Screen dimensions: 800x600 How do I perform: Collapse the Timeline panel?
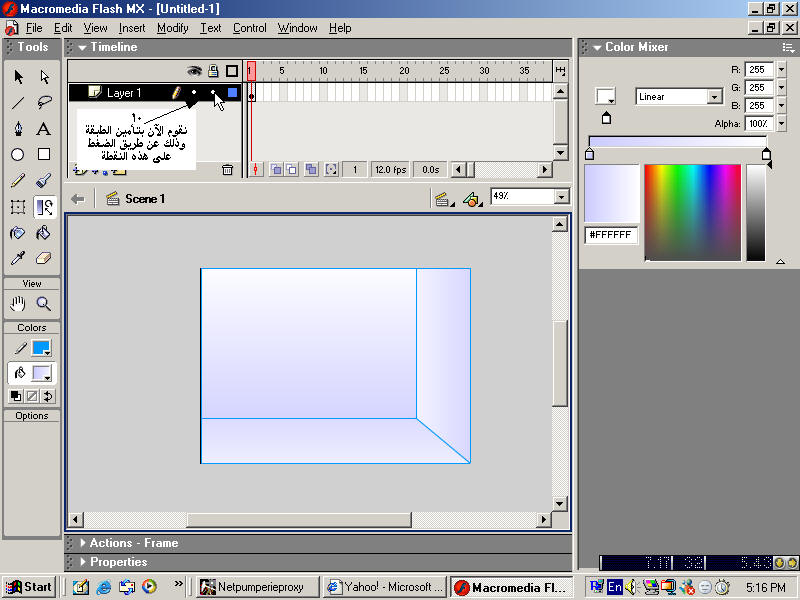pos(83,47)
